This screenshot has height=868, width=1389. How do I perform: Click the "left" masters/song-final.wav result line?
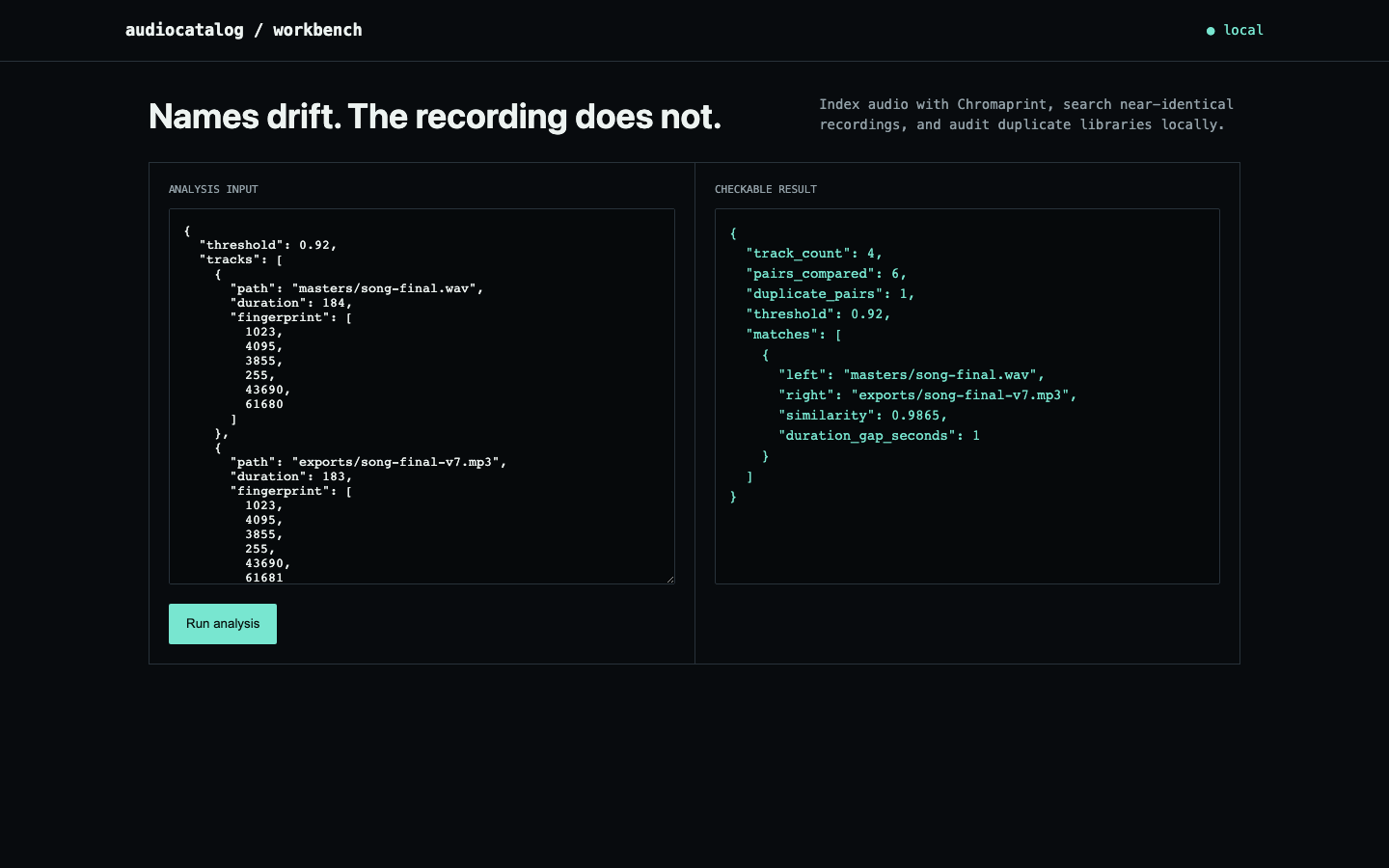click(x=912, y=375)
